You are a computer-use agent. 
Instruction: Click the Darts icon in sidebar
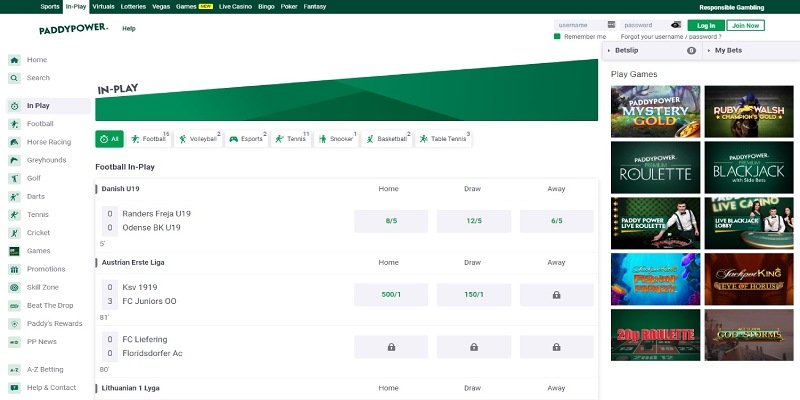[14, 196]
